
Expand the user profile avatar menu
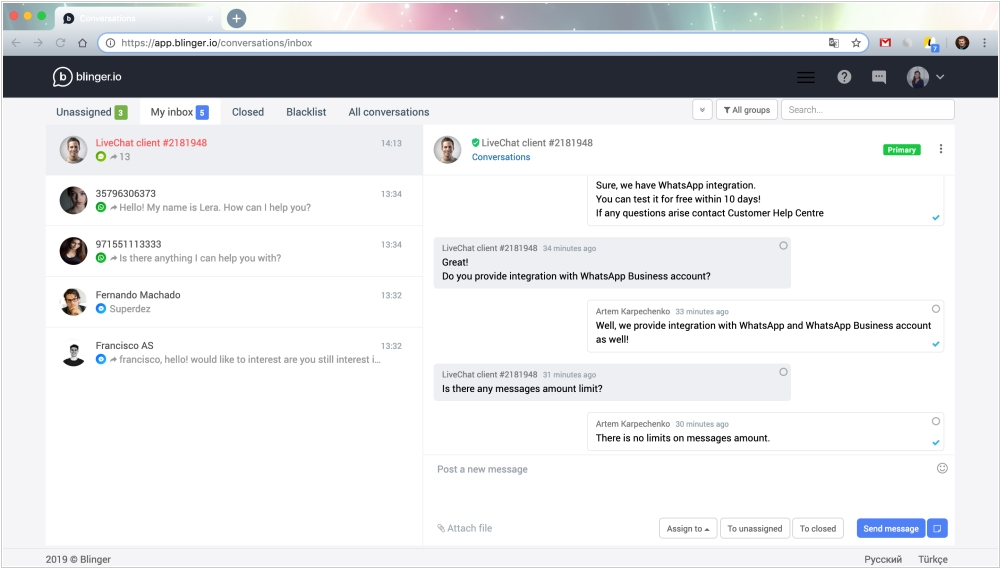[925, 77]
